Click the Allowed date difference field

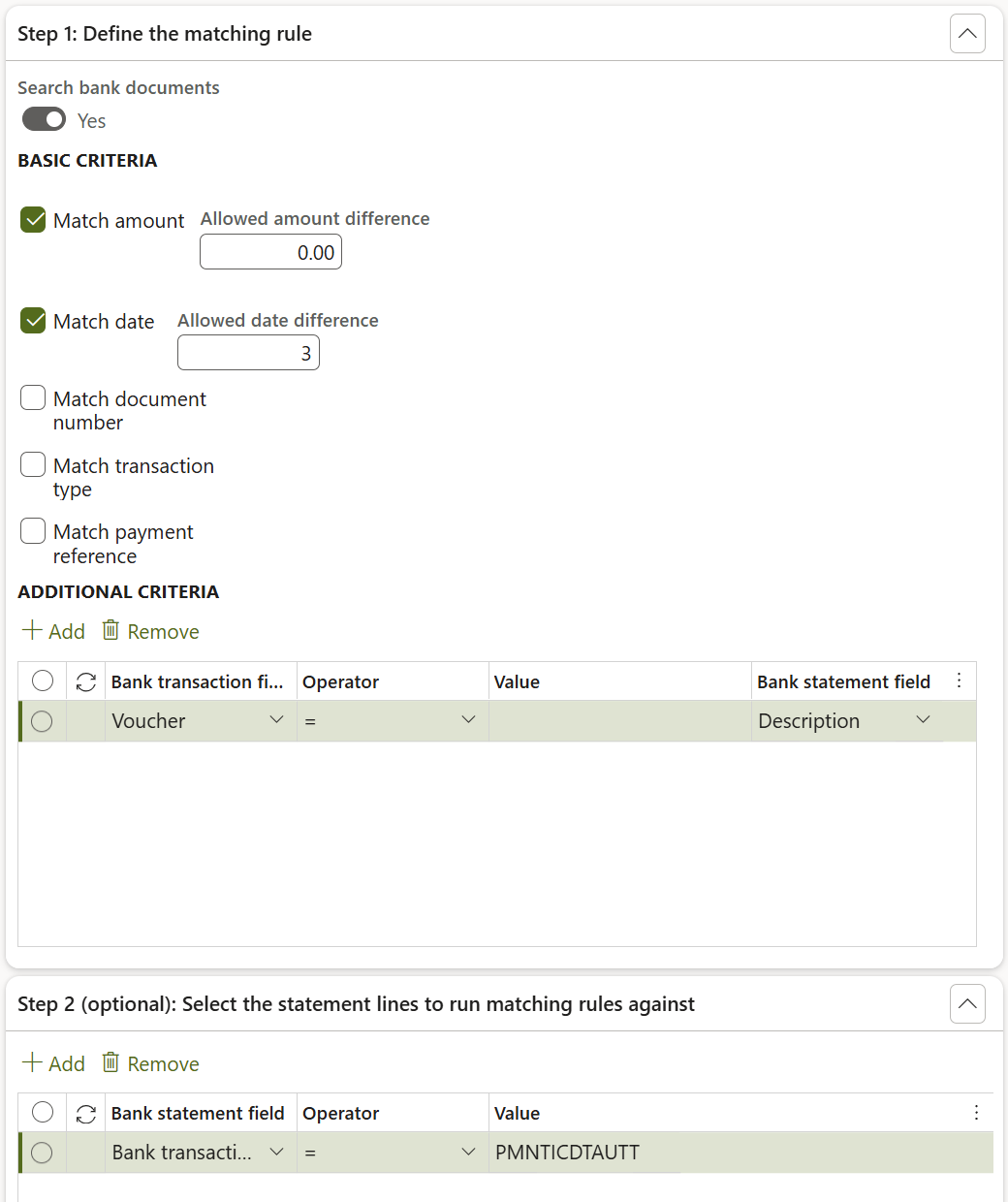click(248, 354)
